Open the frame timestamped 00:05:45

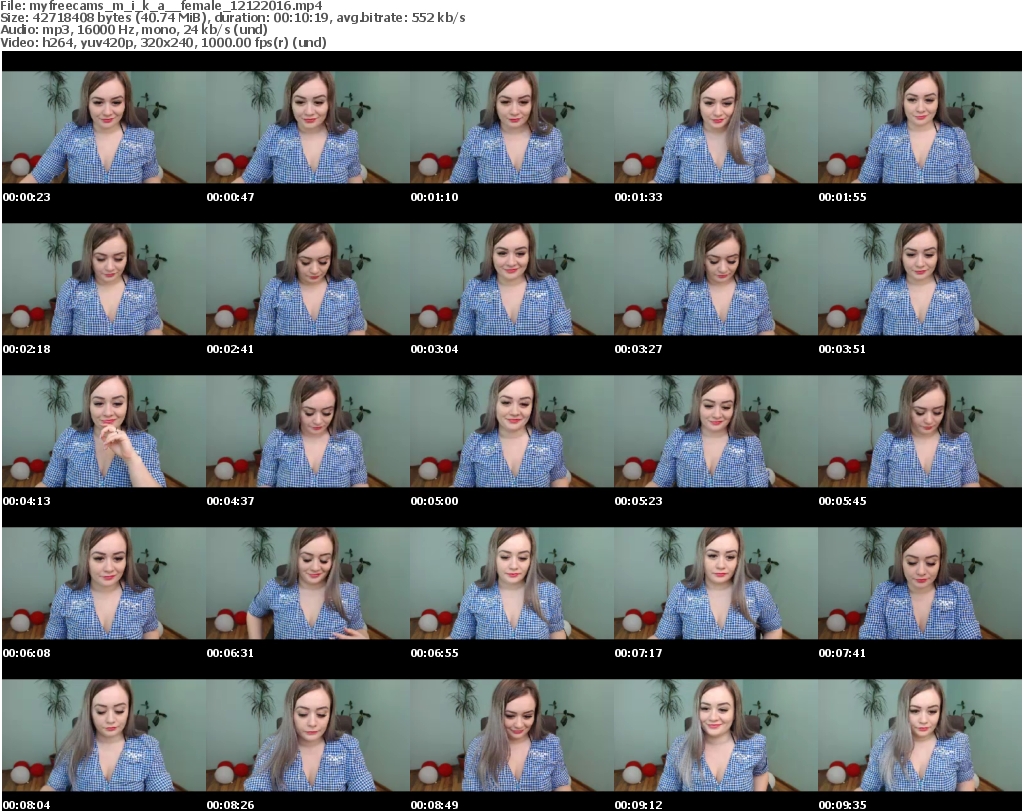920,431
